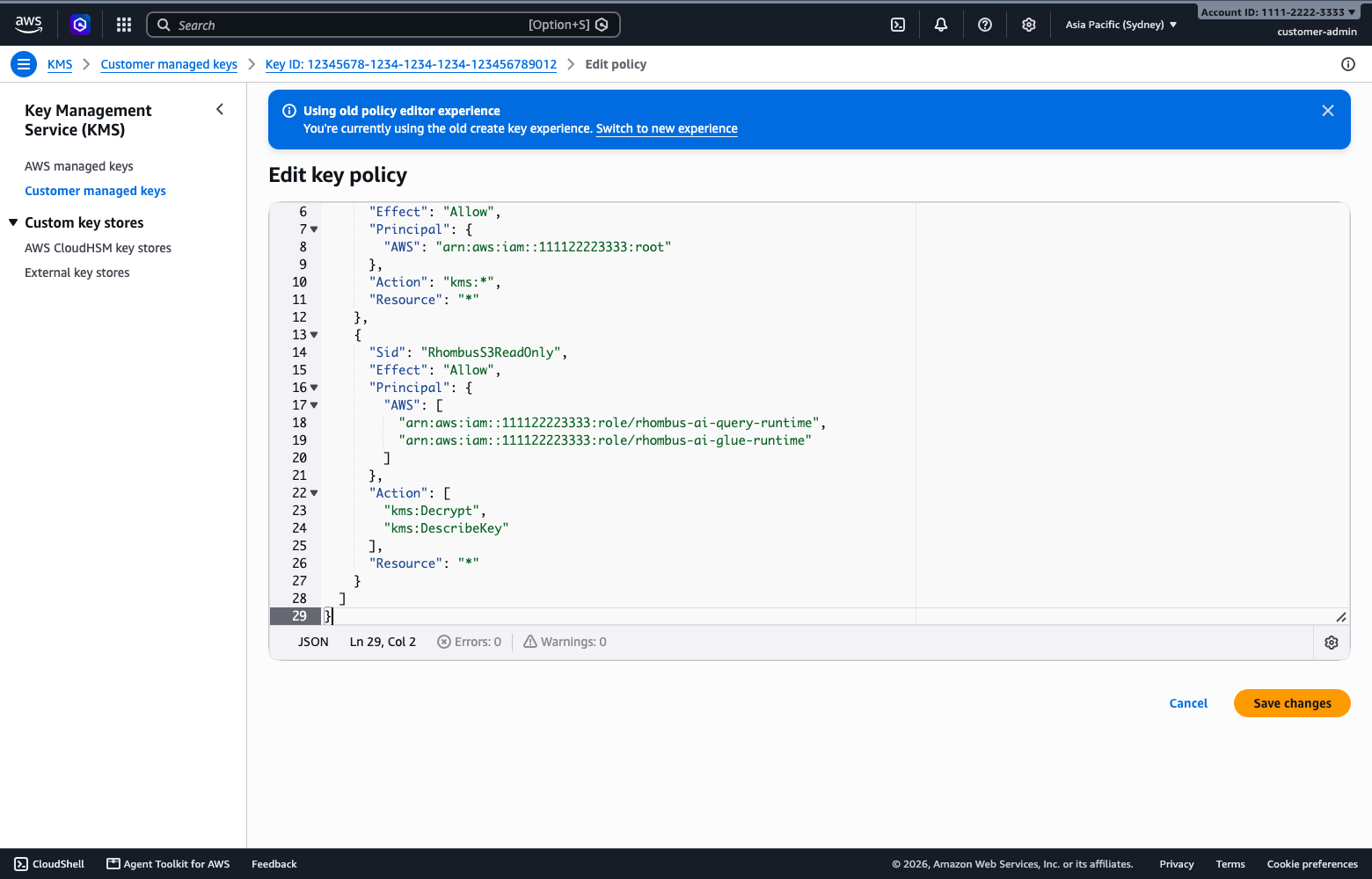Click the info icon near breadcrumb
1372x879 pixels.
coord(1348,64)
